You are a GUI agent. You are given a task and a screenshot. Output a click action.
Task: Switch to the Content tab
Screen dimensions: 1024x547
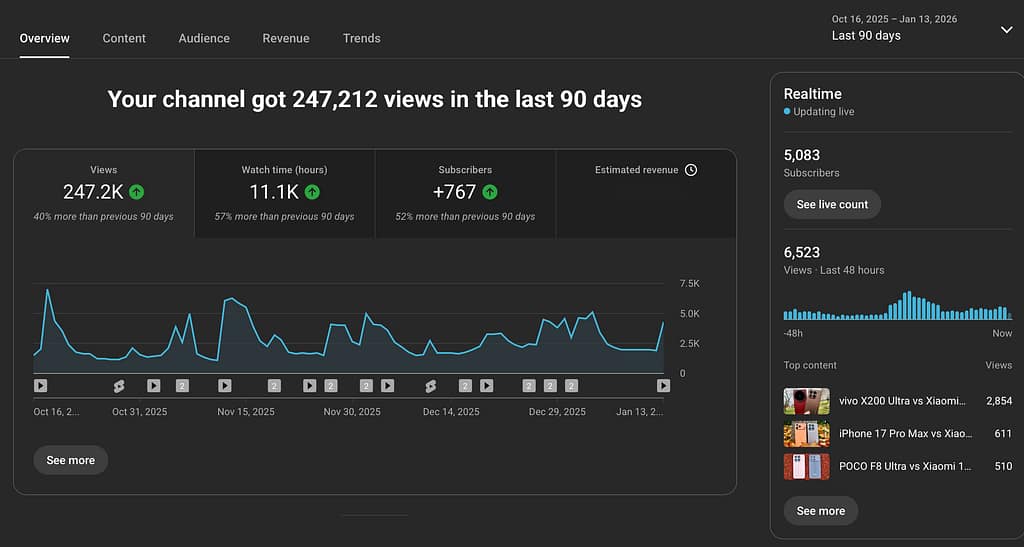[124, 38]
